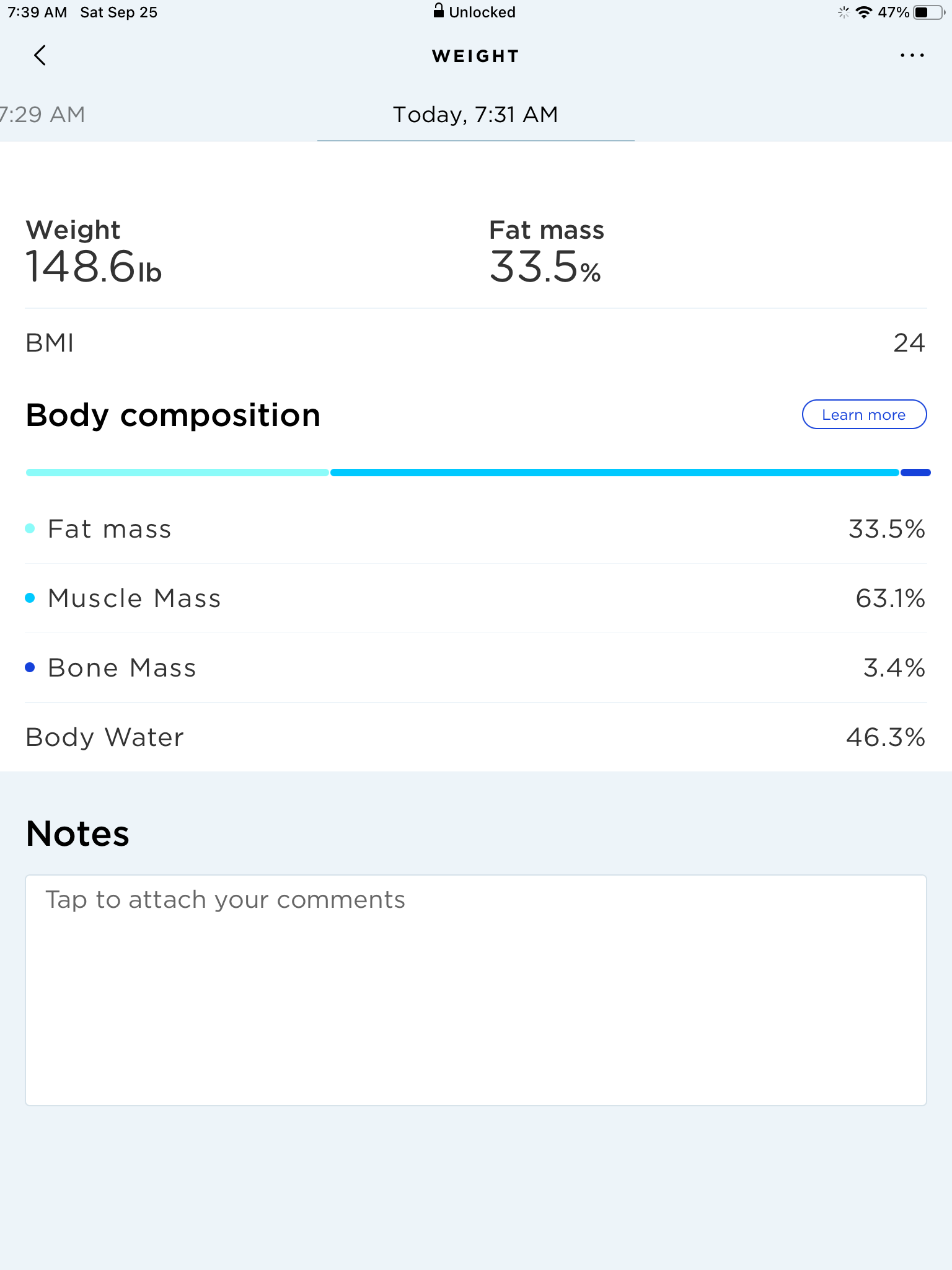Open the Muscle Mass 63.1% row

[475, 598]
